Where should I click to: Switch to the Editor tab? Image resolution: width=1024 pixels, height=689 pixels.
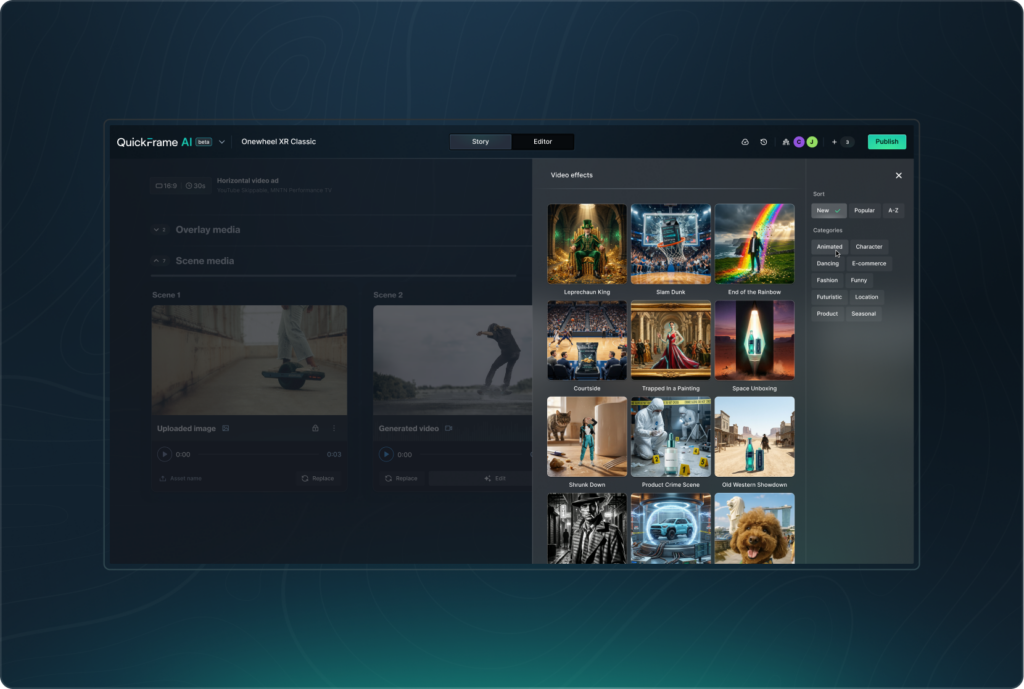(542, 142)
